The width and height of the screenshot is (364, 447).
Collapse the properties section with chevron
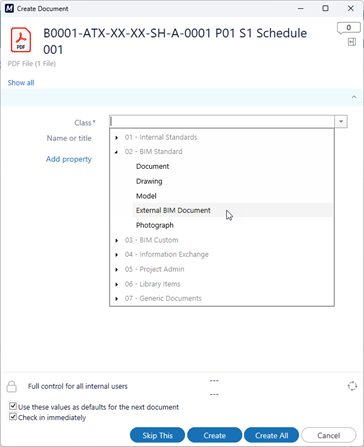click(x=354, y=97)
